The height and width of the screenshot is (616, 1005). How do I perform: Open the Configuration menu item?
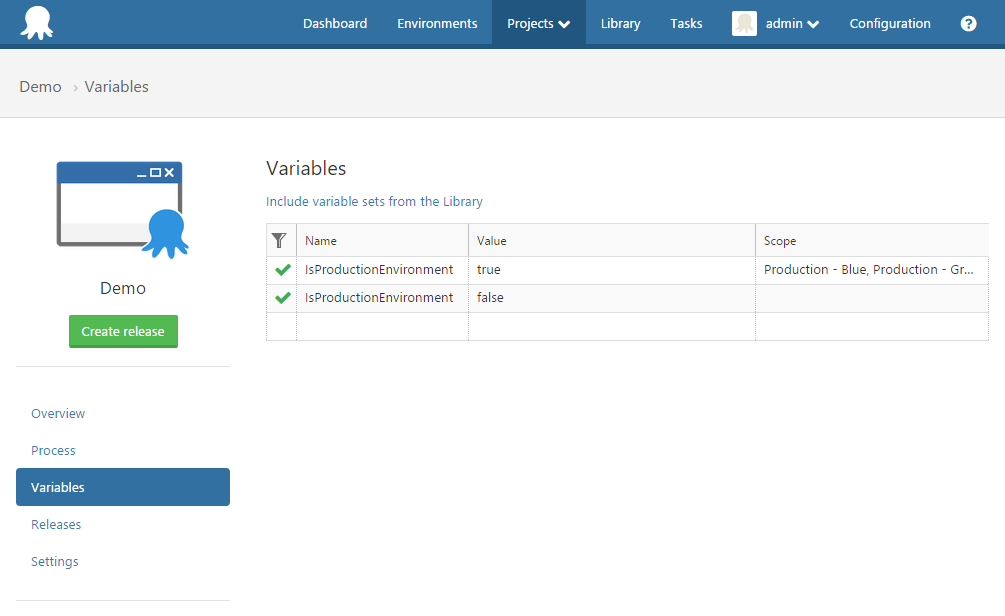click(889, 23)
